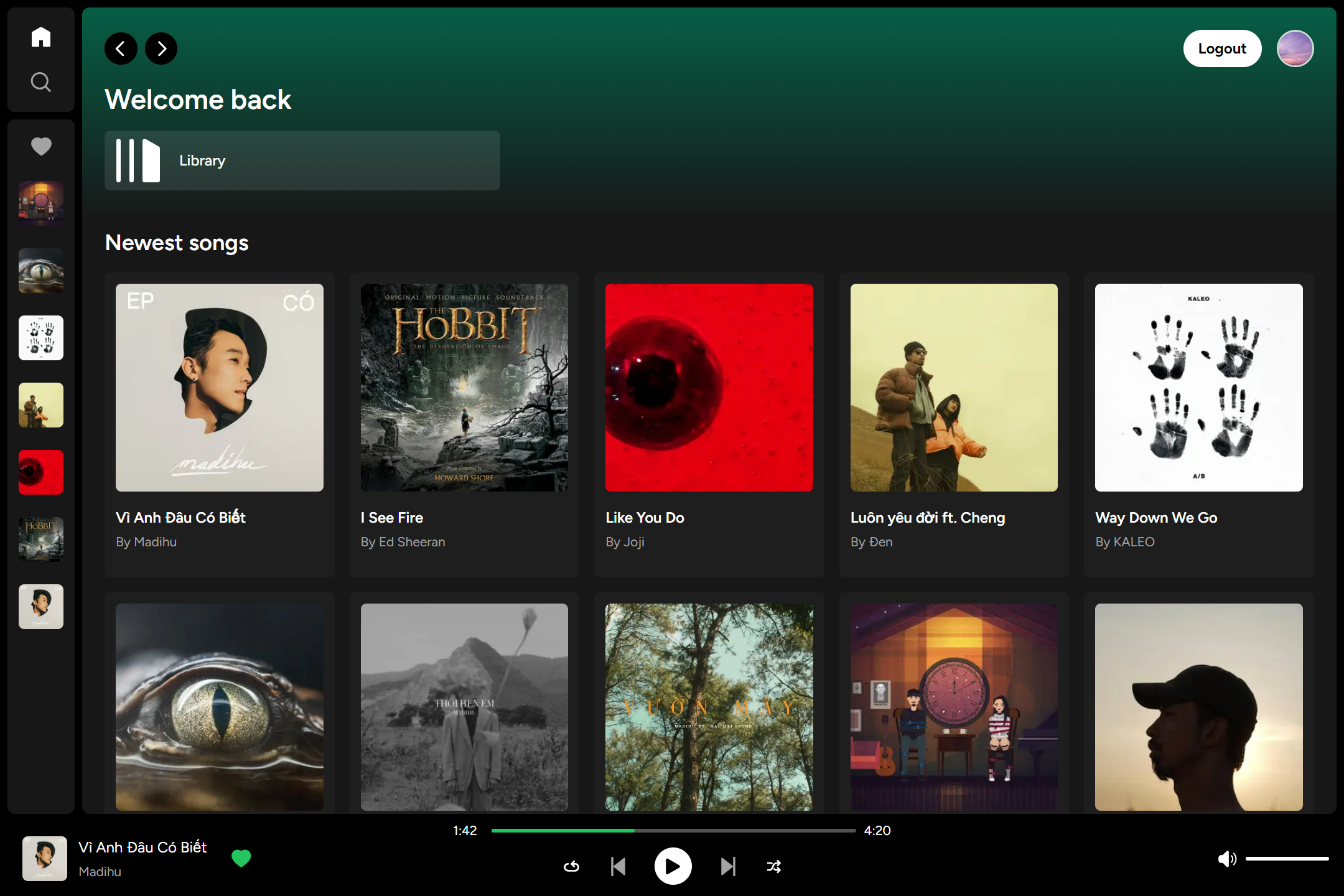Image resolution: width=1344 pixels, height=896 pixels.
Task: Unlike the currently playing song Vì Anh Đâu Có Biết
Action: (x=241, y=858)
